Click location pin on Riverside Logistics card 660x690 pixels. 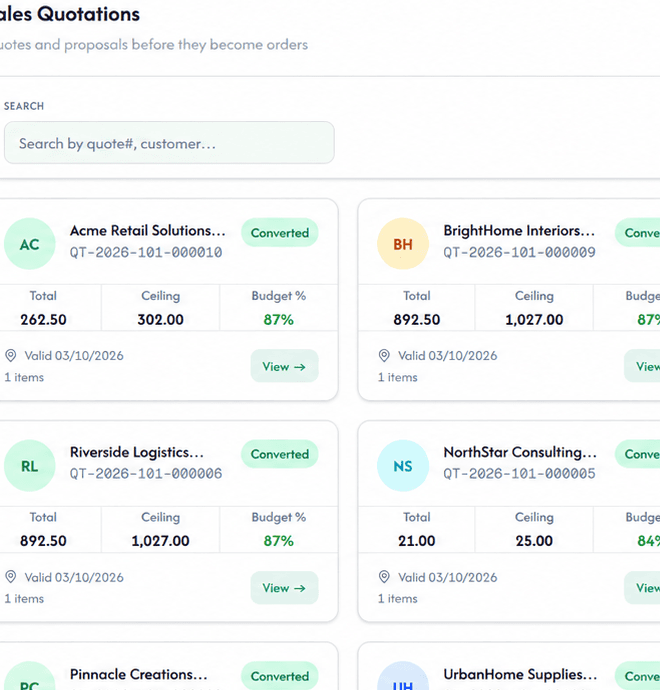pos(11,577)
